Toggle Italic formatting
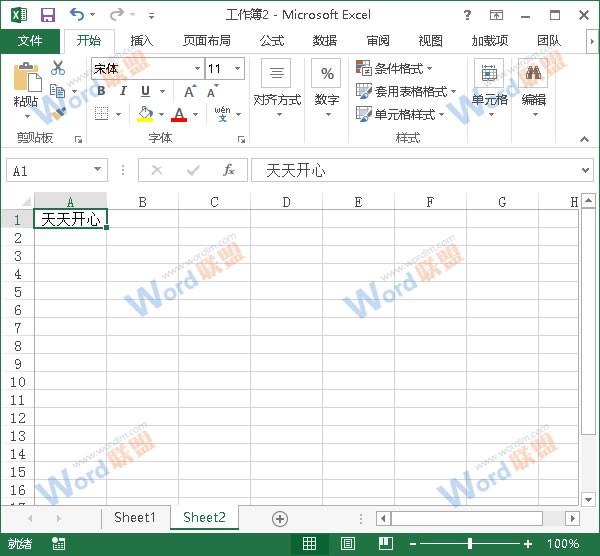600x556 pixels. tap(123, 91)
